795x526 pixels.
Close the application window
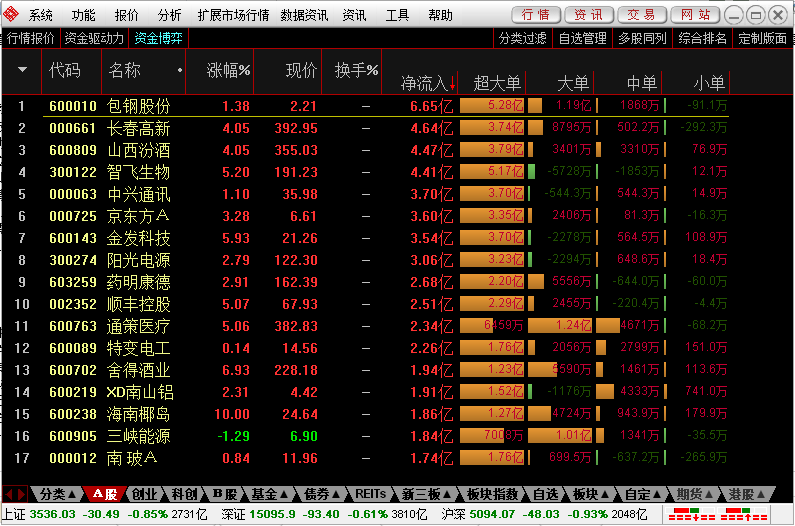click(x=778, y=15)
